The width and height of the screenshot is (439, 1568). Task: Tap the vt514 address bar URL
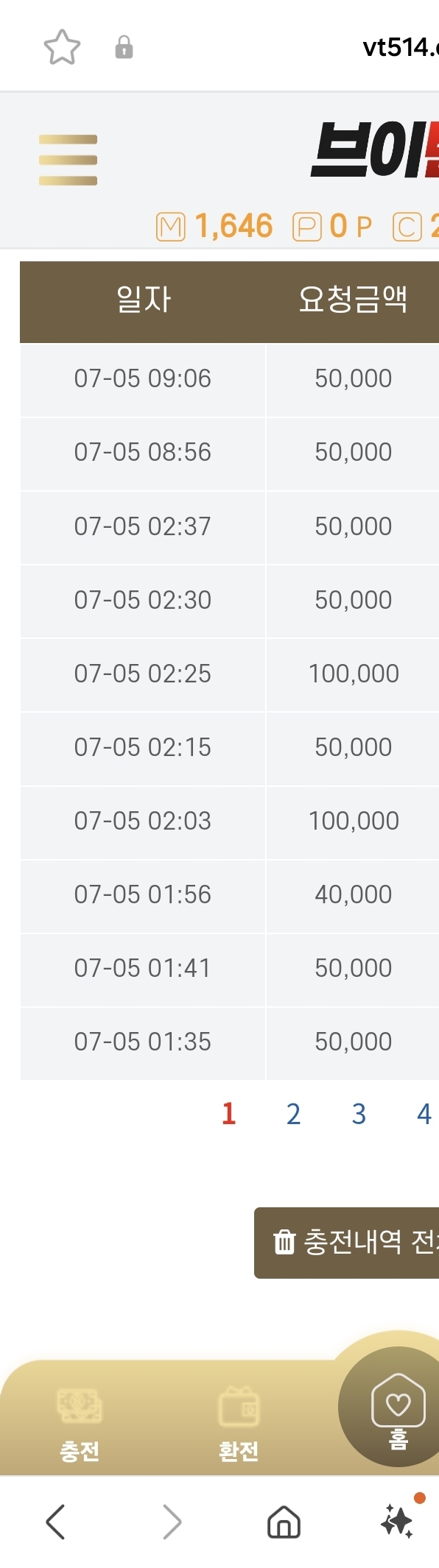pyautogui.click(x=401, y=48)
